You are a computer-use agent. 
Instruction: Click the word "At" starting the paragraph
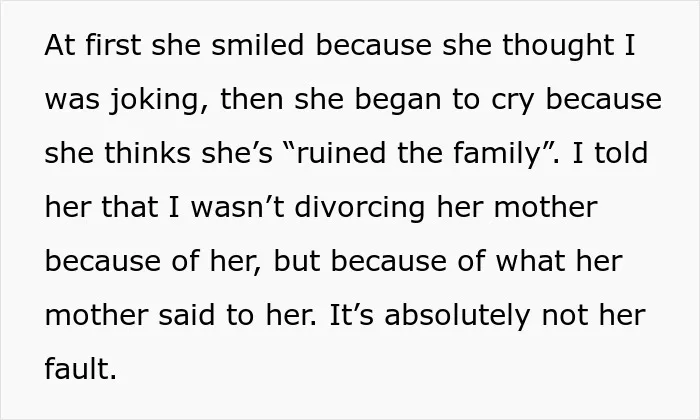[x=61, y=45]
